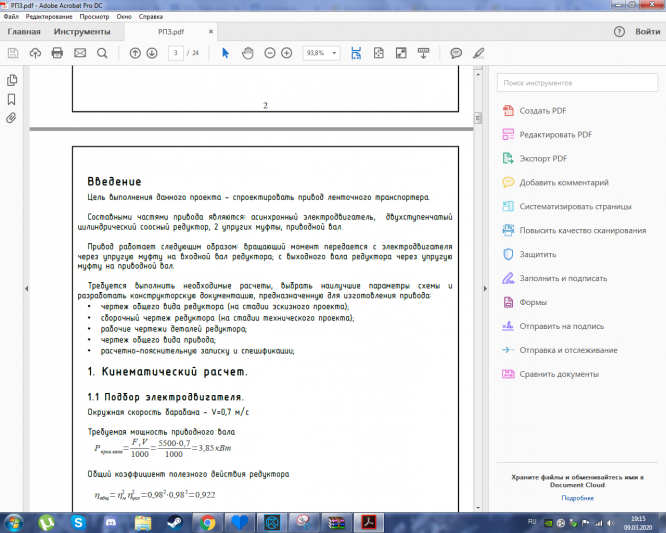Open Добавить комментарий tool
Viewport: 666px width, 533px height.
556,183
